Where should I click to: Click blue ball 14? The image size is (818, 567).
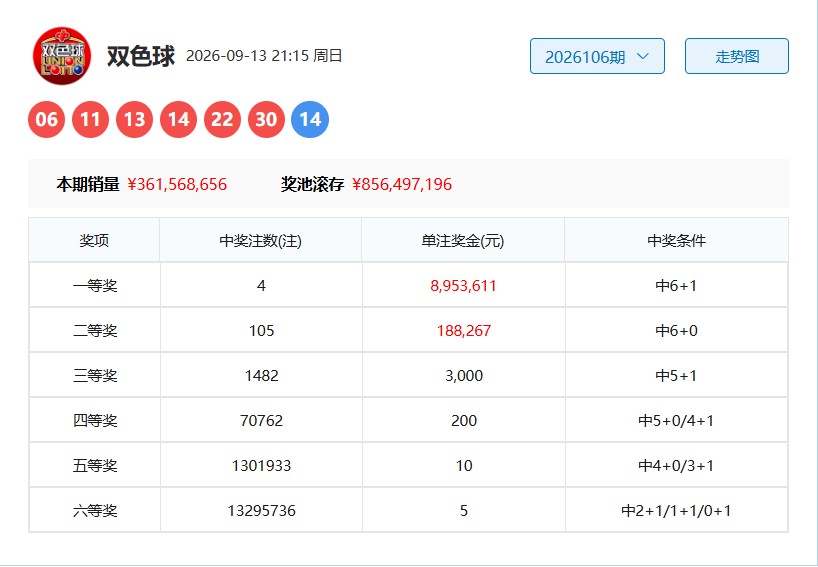click(310, 119)
